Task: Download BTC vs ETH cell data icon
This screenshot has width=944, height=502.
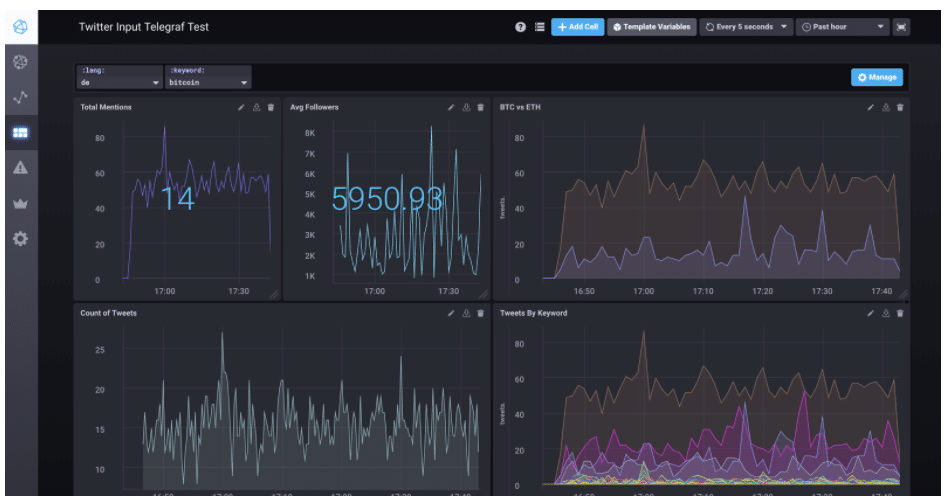Action: pos(885,107)
